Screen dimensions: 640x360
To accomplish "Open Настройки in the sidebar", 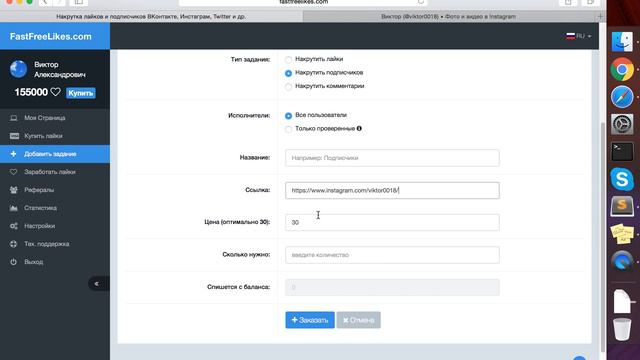I will click(x=55, y=226).
